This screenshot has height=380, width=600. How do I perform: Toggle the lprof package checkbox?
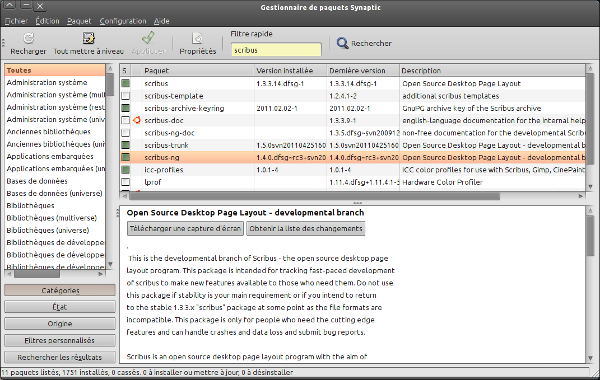(126, 182)
